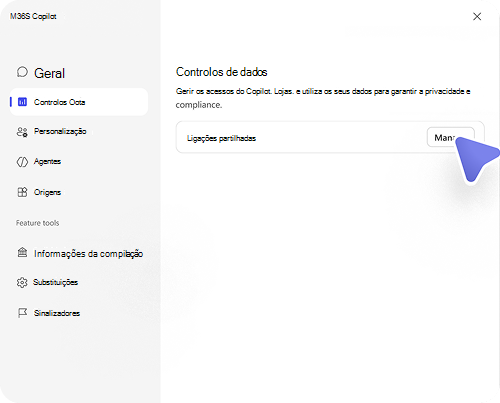Viewport: 500px width, 403px height.
Task: Click the Controlos de dados heading
Action: click(222, 72)
